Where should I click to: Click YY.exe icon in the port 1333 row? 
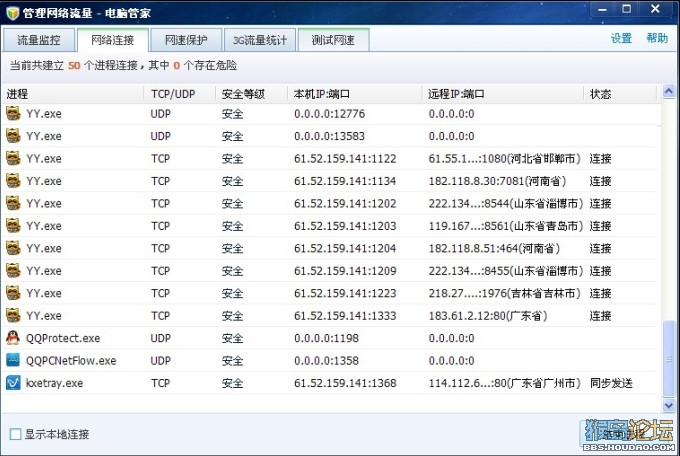point(13,315)
